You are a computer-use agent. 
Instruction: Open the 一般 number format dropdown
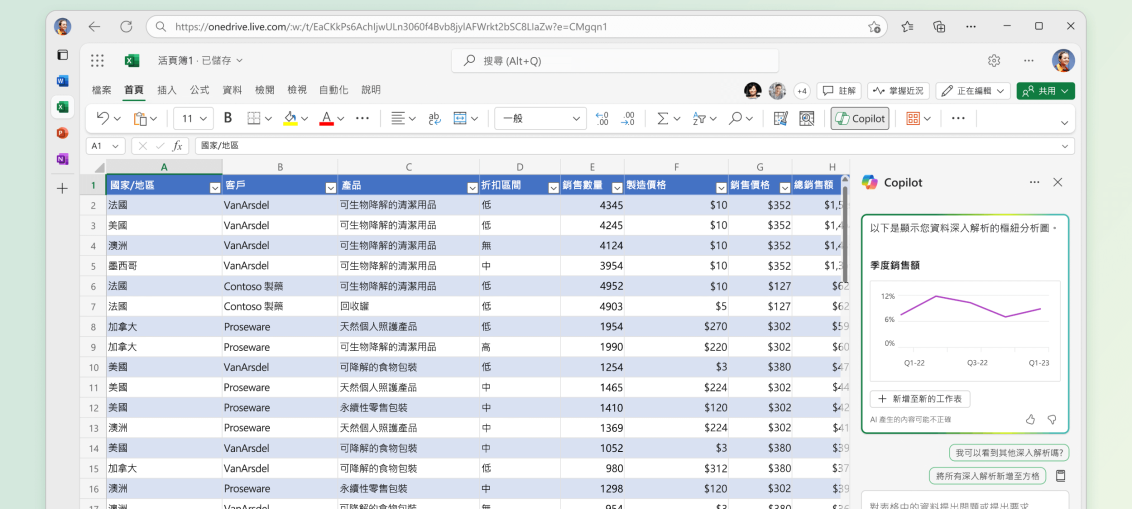coord(541,118)
